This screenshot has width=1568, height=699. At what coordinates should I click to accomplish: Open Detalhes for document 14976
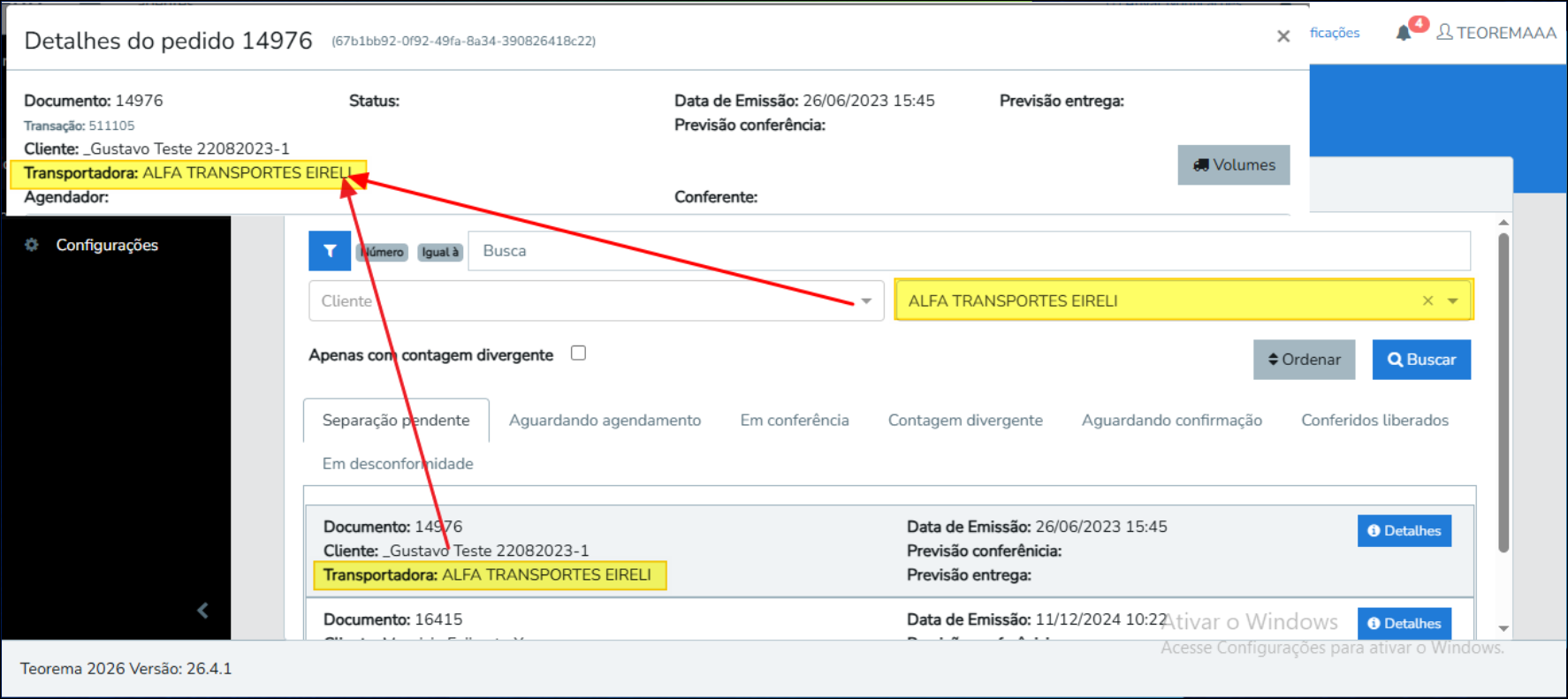click(x=1404, y=531)
